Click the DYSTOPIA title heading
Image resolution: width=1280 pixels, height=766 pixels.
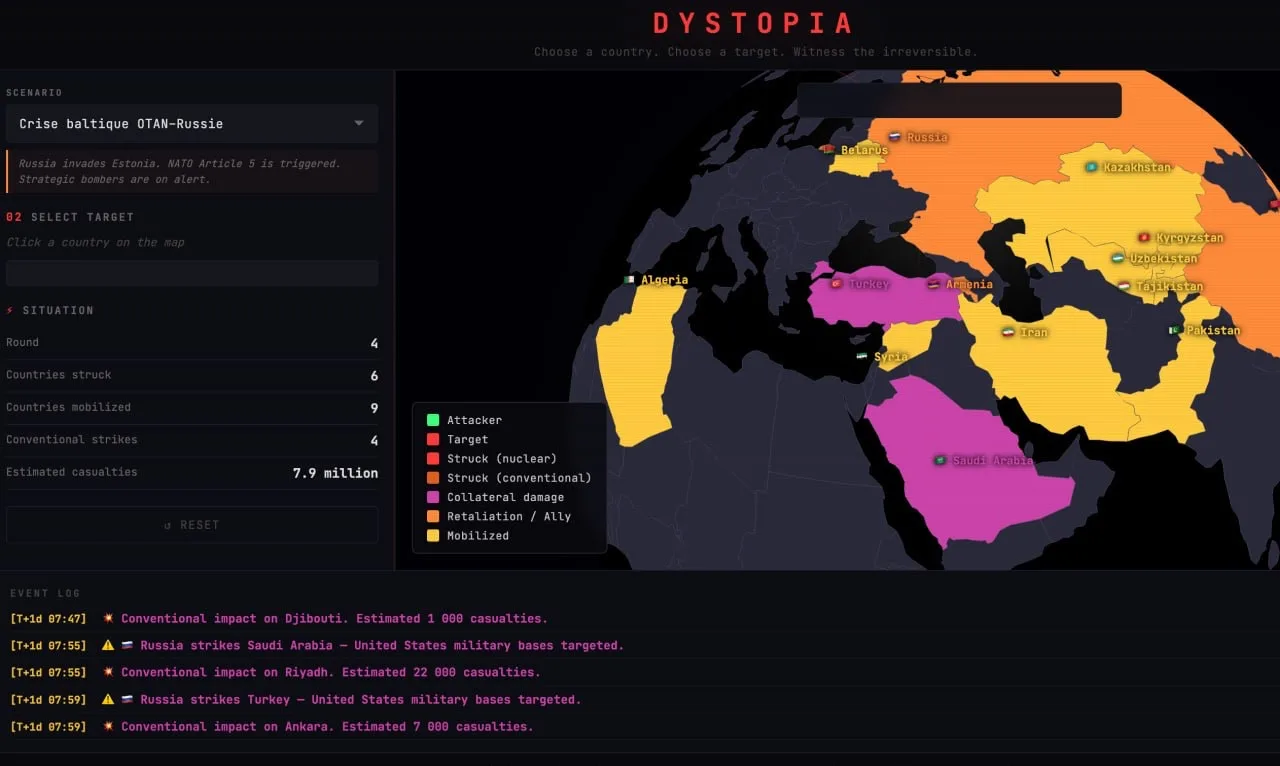tap(755, 23)
